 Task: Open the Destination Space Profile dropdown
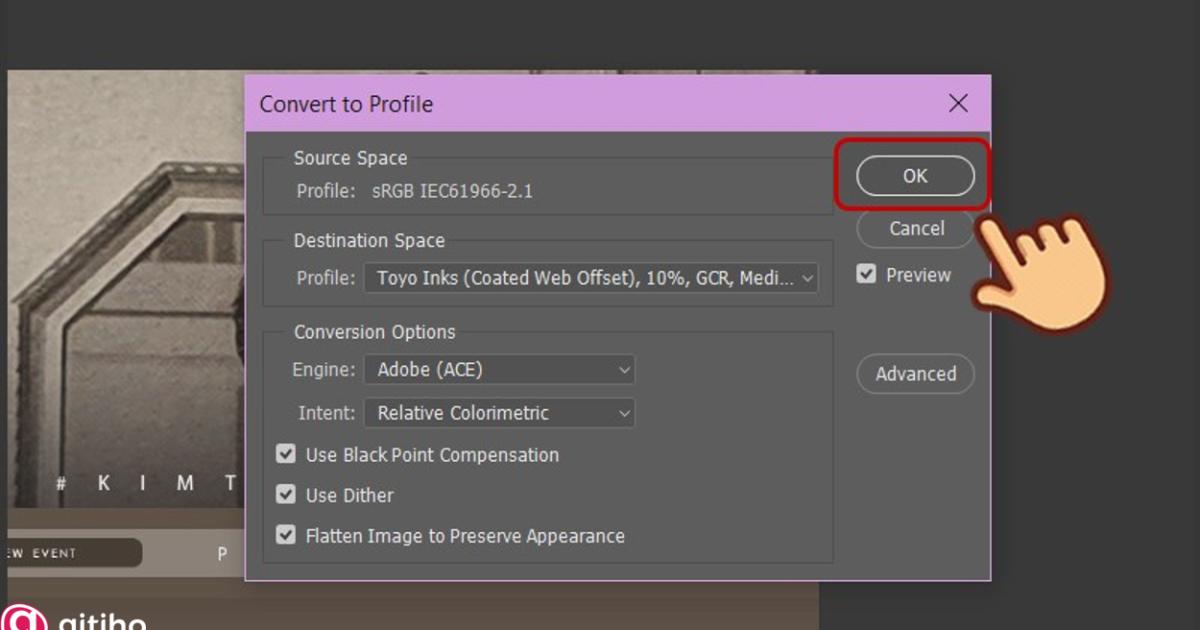590,278
